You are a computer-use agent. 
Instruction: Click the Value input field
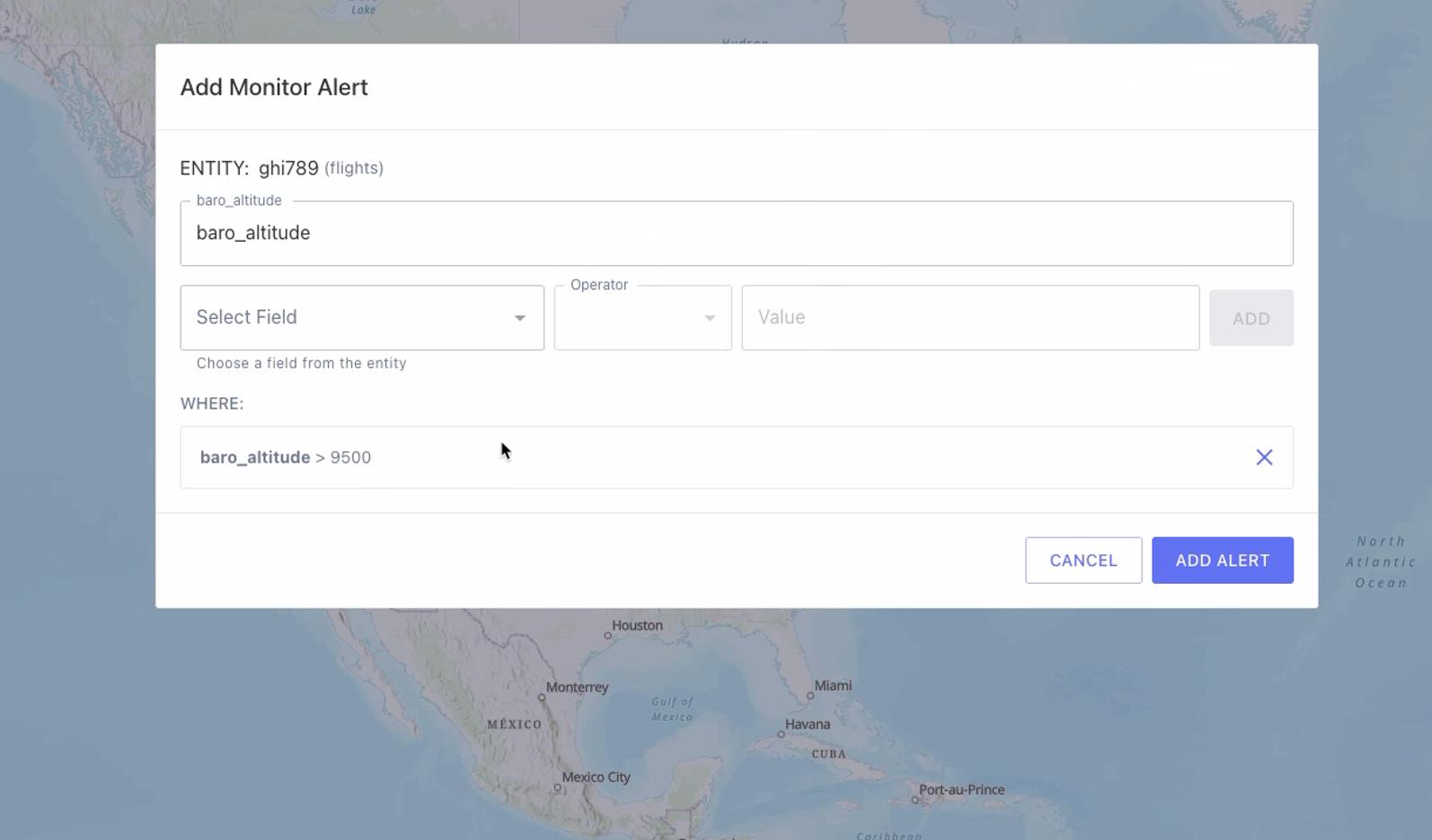970,318
